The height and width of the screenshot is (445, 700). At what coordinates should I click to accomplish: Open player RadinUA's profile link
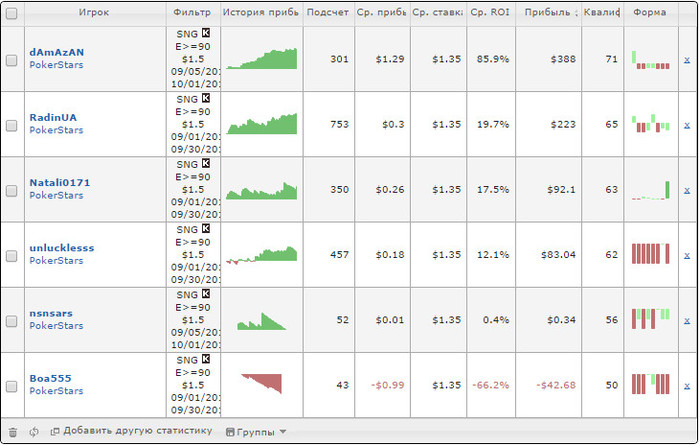click(x=48, y=118)
